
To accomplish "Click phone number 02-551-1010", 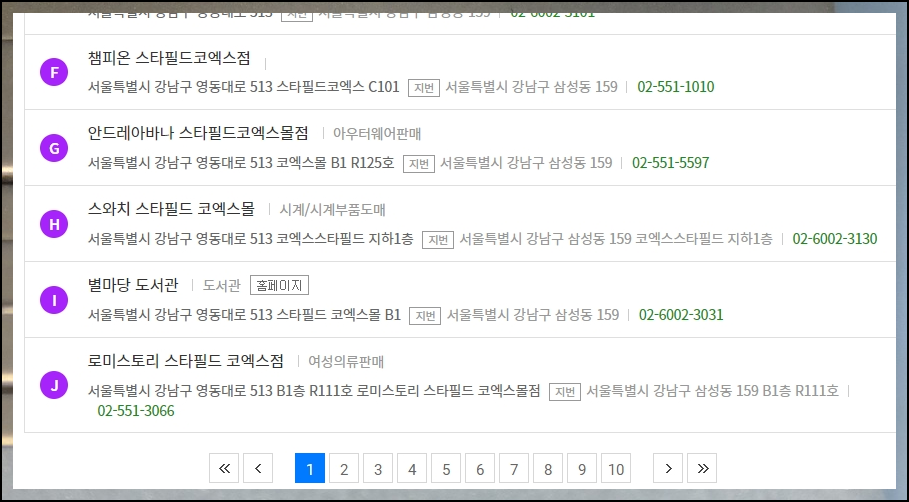I will (x=676, y=87).
